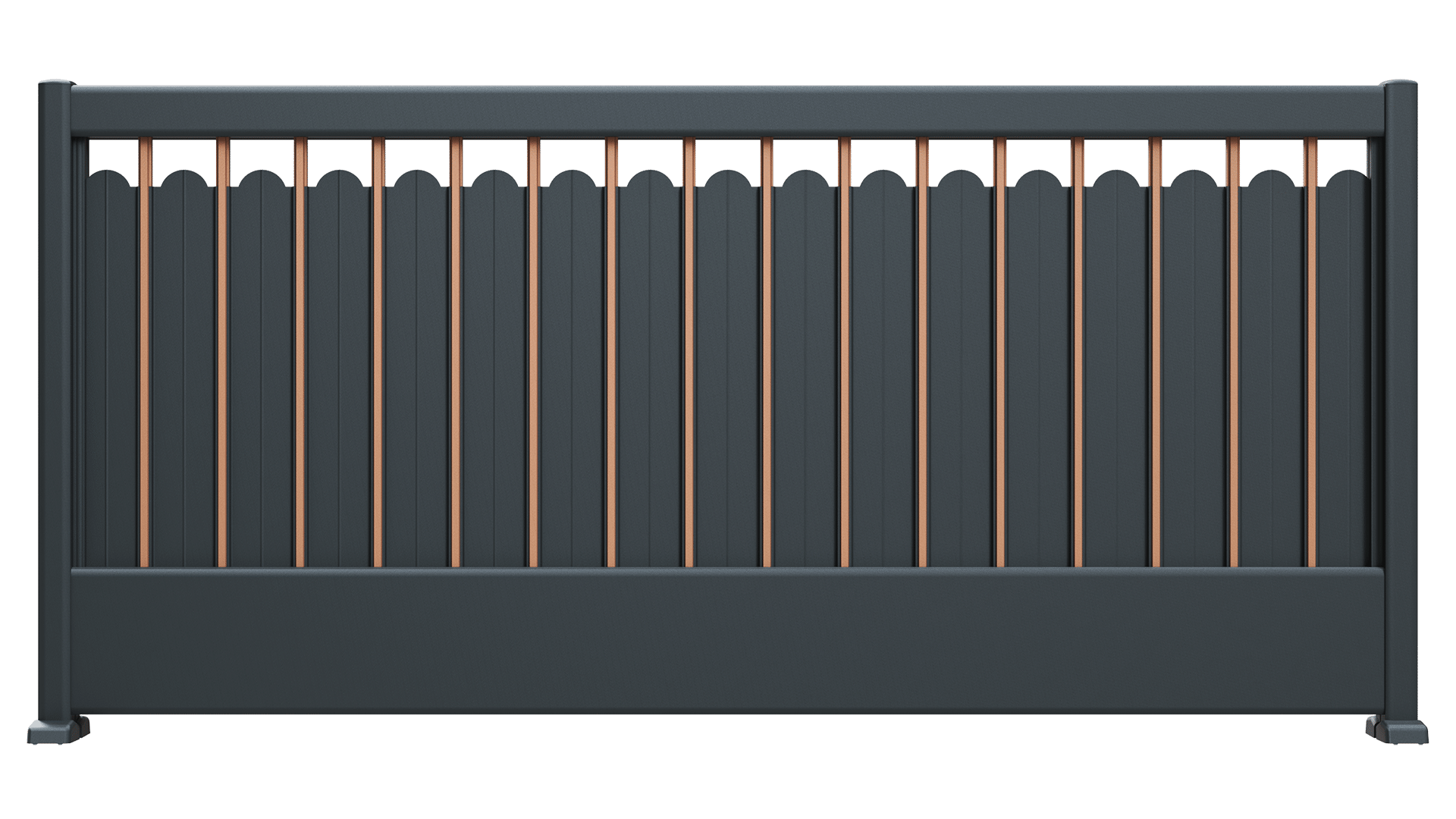
Task: Click the left post's top cap
Action: [55, 82]
